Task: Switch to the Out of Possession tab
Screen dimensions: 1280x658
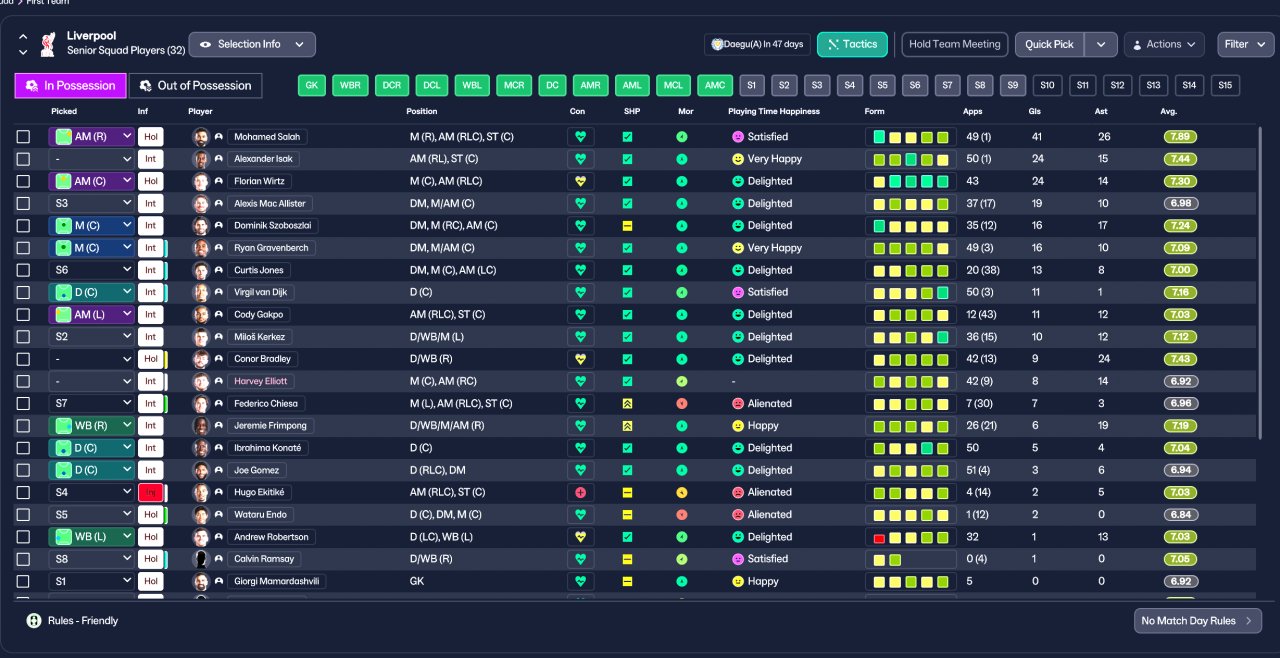Action: tap(196, 86)
